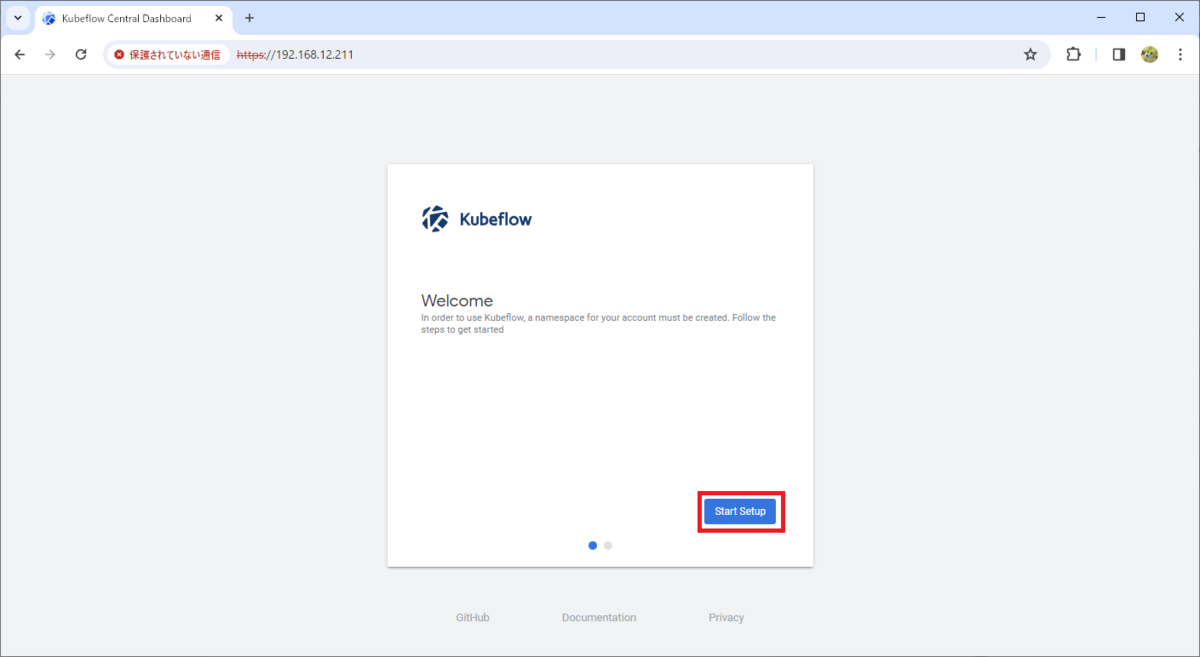Viewport: 1200px width, 657px height.
Task: Minimize the browser window
Action: (1099, 17)
